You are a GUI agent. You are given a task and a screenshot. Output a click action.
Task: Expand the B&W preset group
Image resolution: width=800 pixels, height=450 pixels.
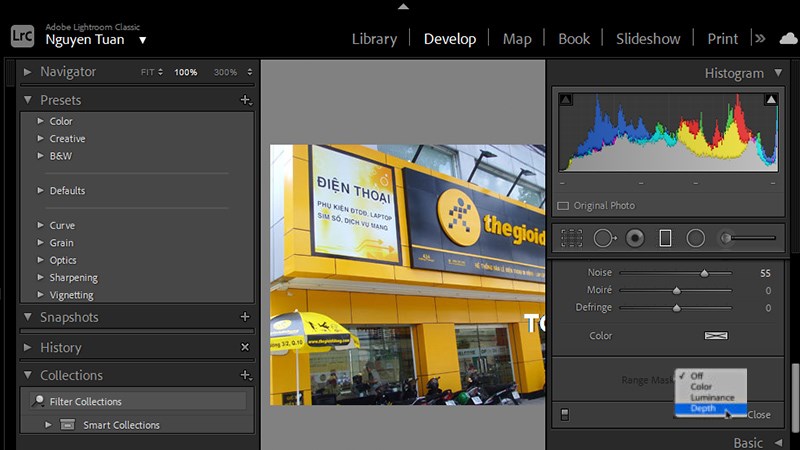click(x=40, y=156)
